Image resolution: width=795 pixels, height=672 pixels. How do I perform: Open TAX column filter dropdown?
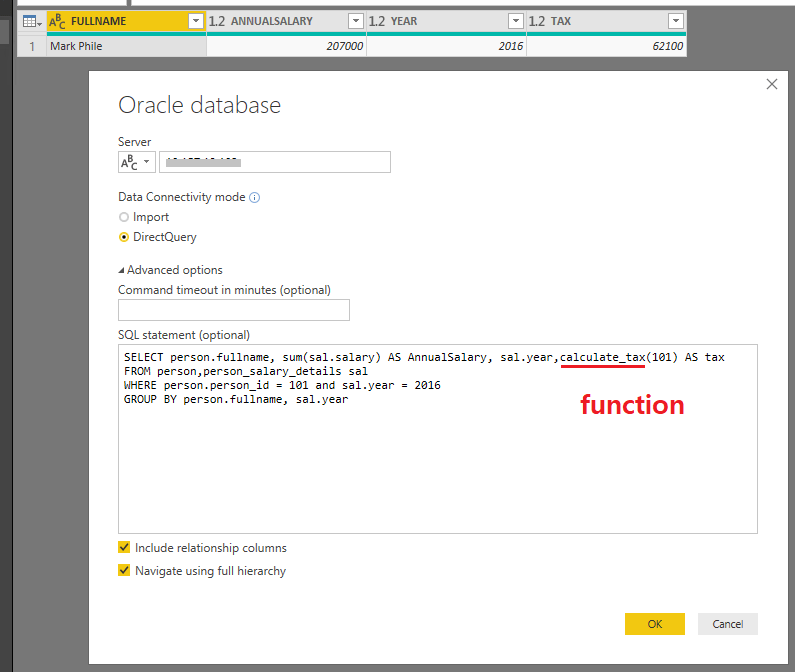click(675, 21)
